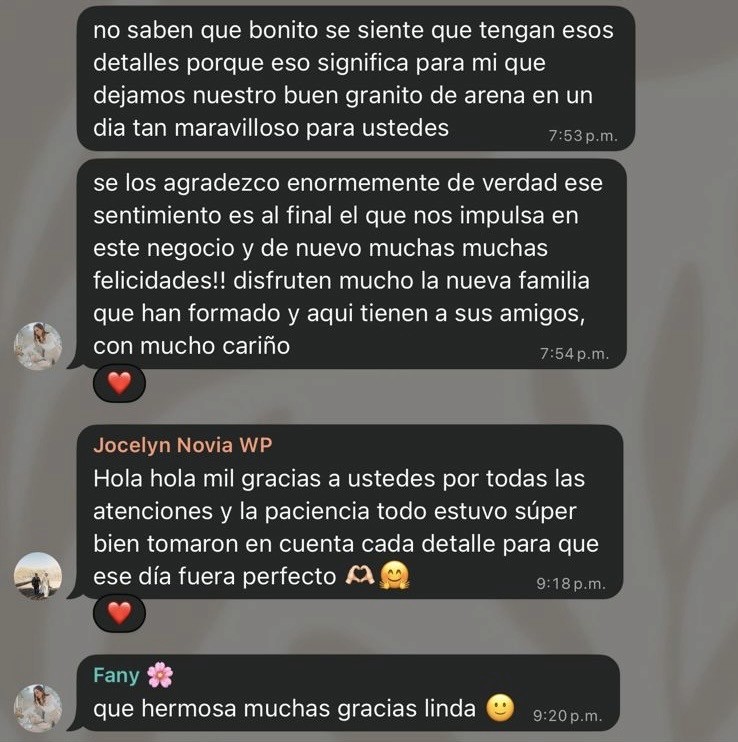This screenshot has height=742, width=738.
Task: Tap the heart reaction under the 7:54 message
Action: (x=119, y=383)
